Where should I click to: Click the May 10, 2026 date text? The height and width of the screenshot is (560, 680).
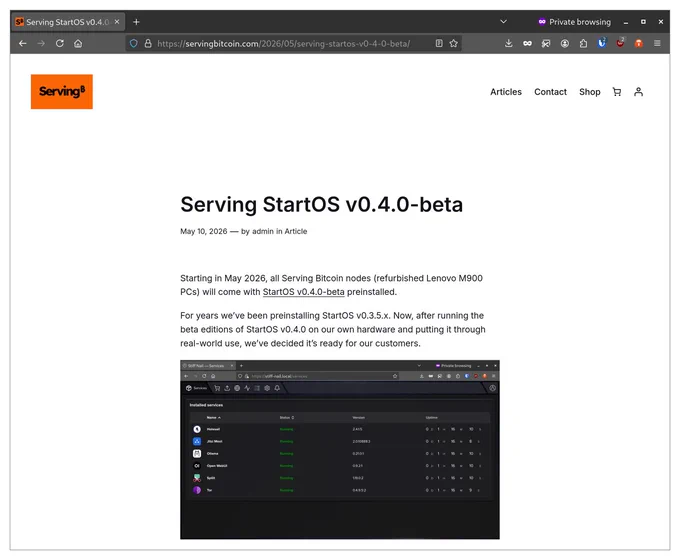point(203,231)
